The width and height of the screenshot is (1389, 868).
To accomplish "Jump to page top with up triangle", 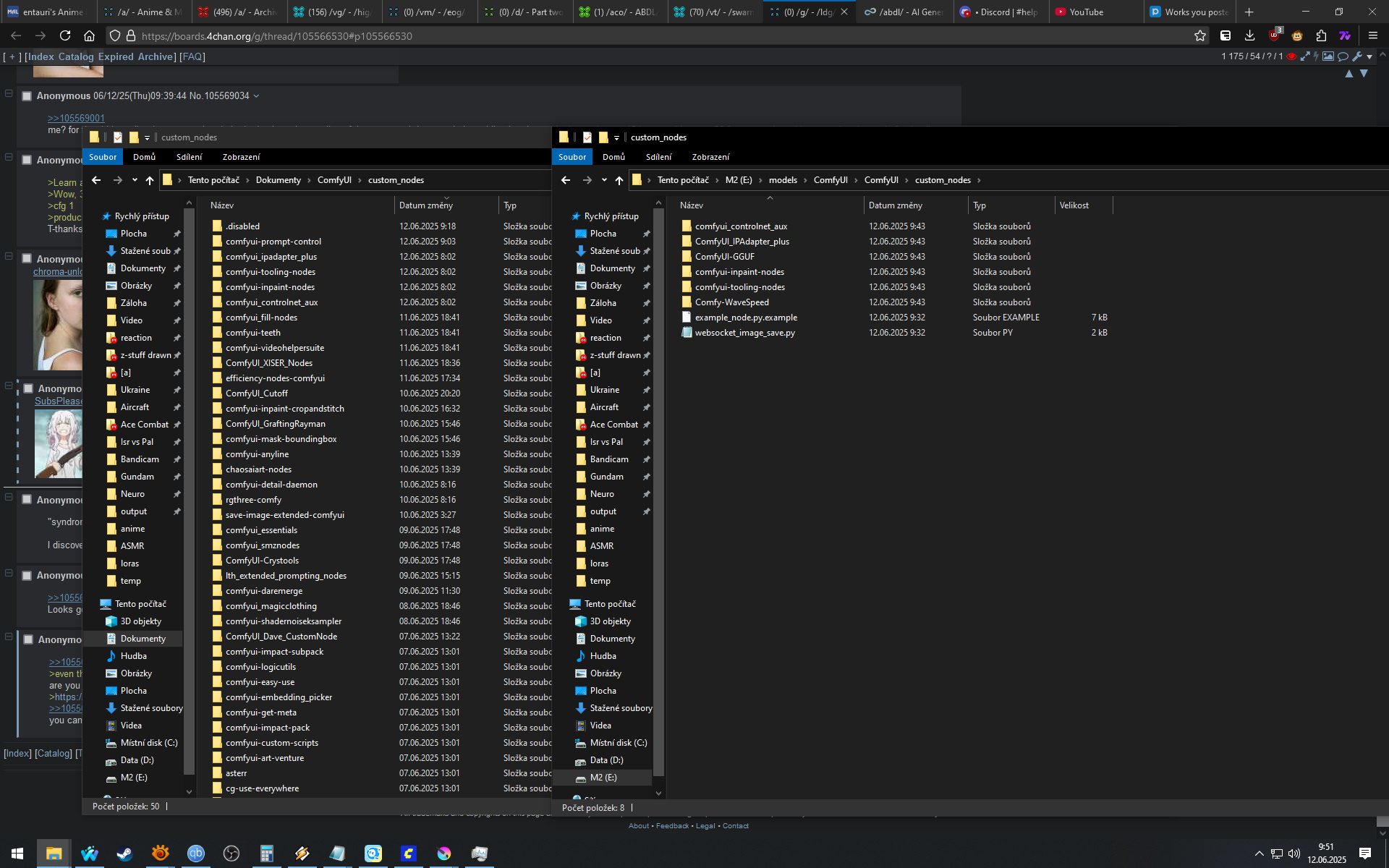I will point(1349,74).
